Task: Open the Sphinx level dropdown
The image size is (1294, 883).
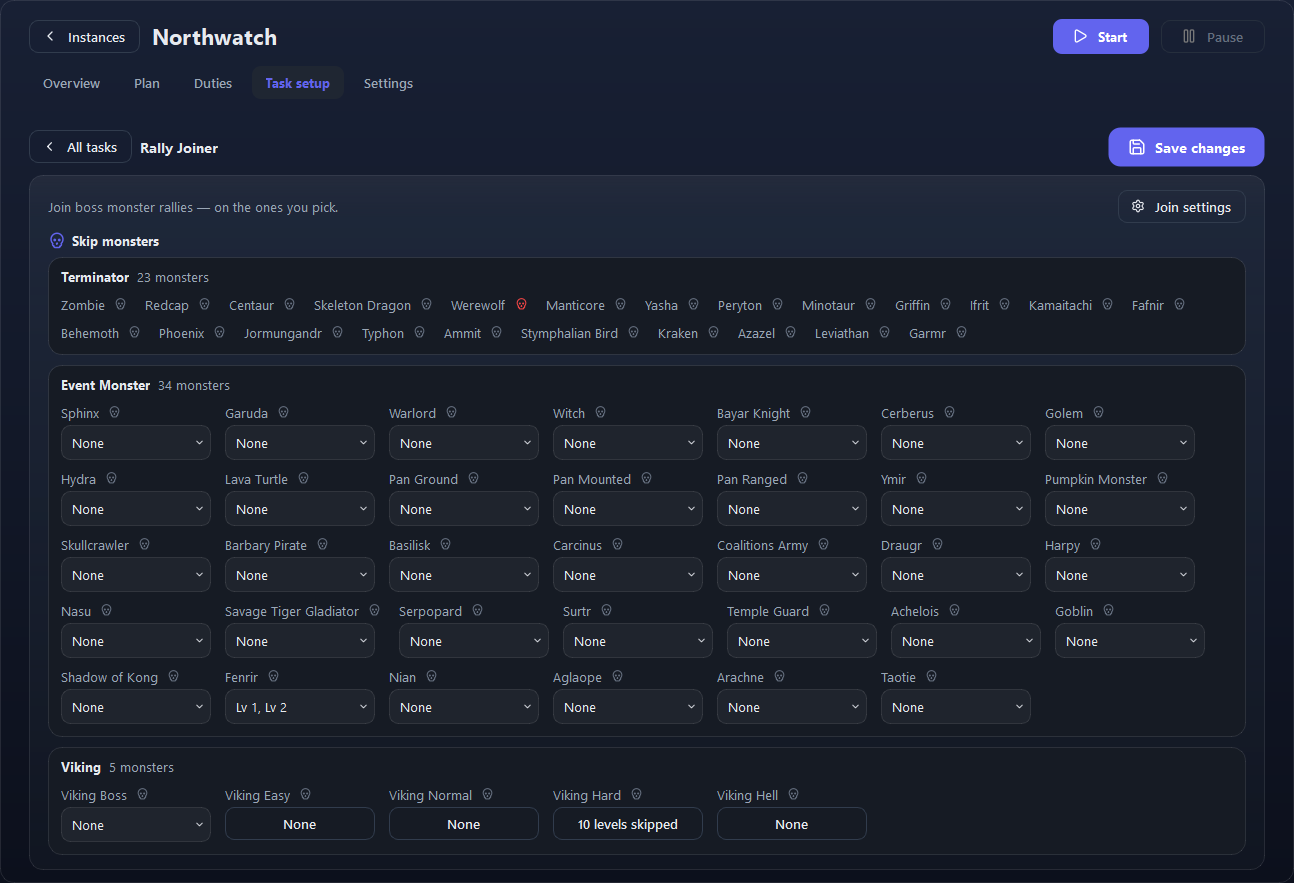Action: pyautogui.click(x=136, y=443)
